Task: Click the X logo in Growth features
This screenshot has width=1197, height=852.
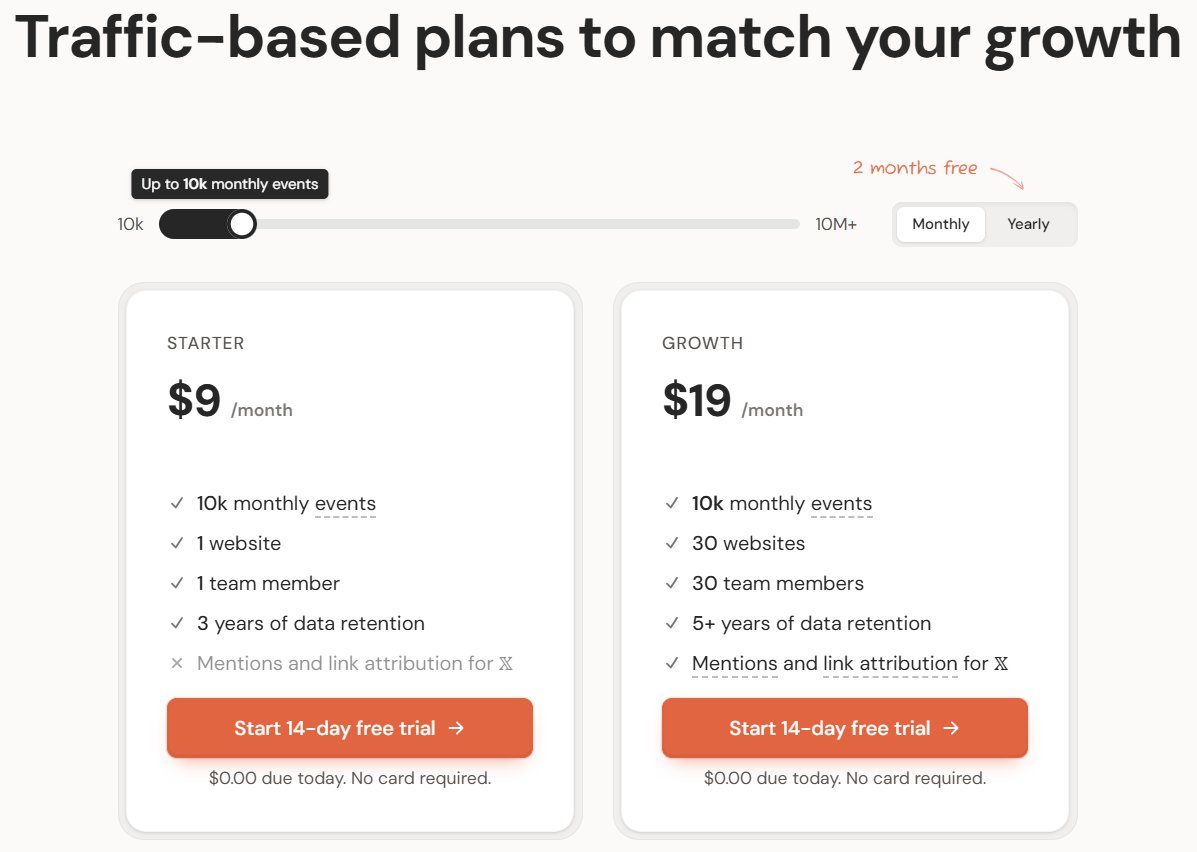Action: pos(1001,664)
